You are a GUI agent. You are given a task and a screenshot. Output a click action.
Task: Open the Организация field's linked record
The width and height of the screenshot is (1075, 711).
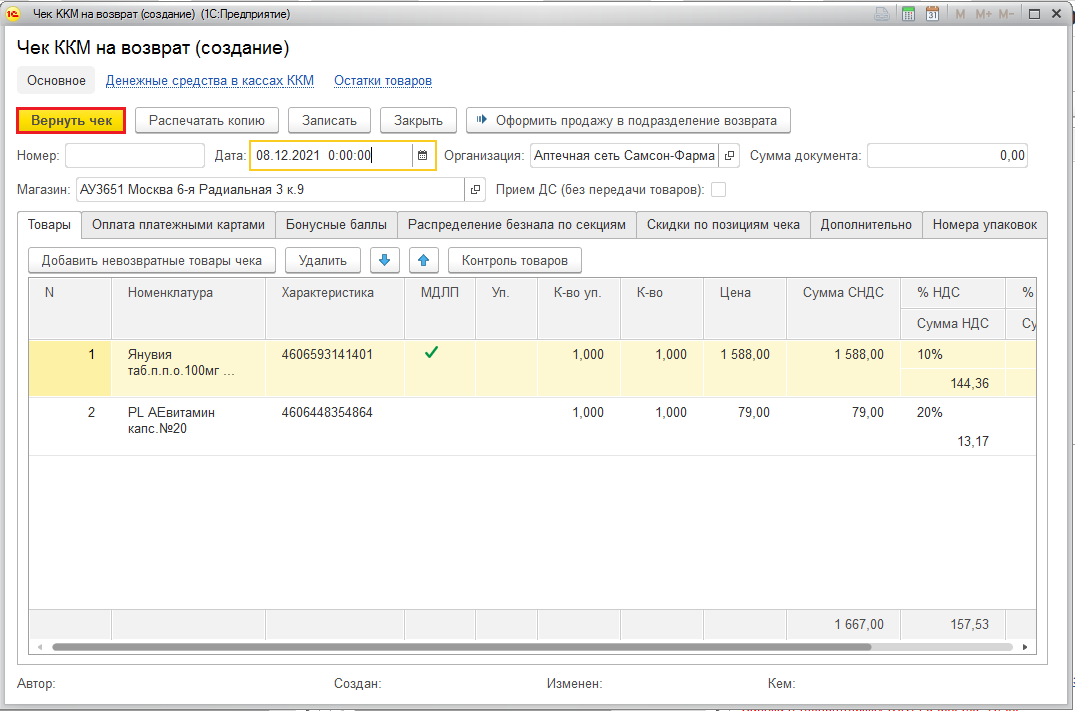click(730, 156)
